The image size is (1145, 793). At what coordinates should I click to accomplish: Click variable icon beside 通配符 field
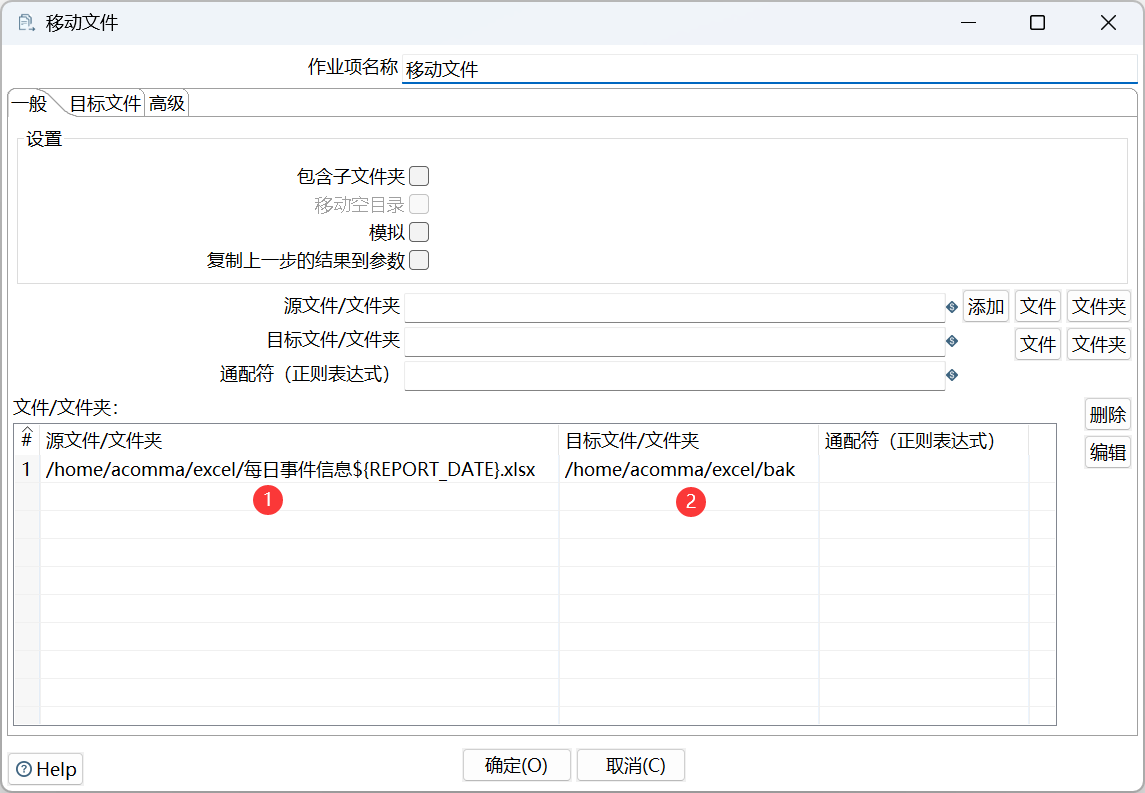[x=951, y=375]
